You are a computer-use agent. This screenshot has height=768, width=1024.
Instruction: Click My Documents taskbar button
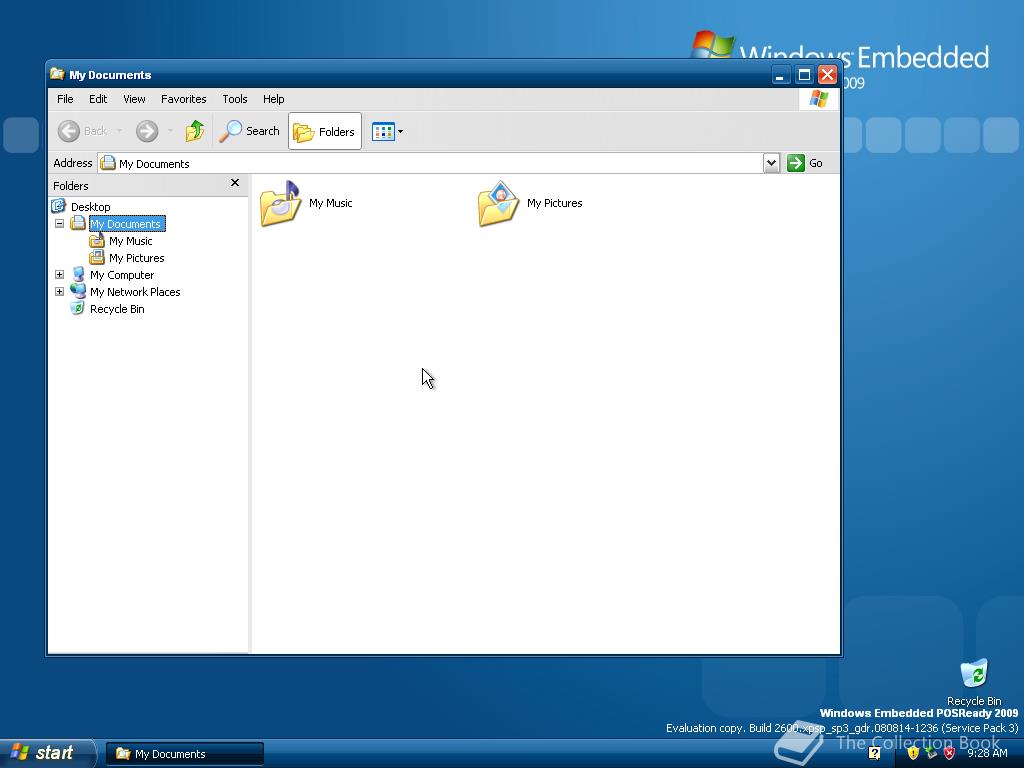tap(185, 754)
